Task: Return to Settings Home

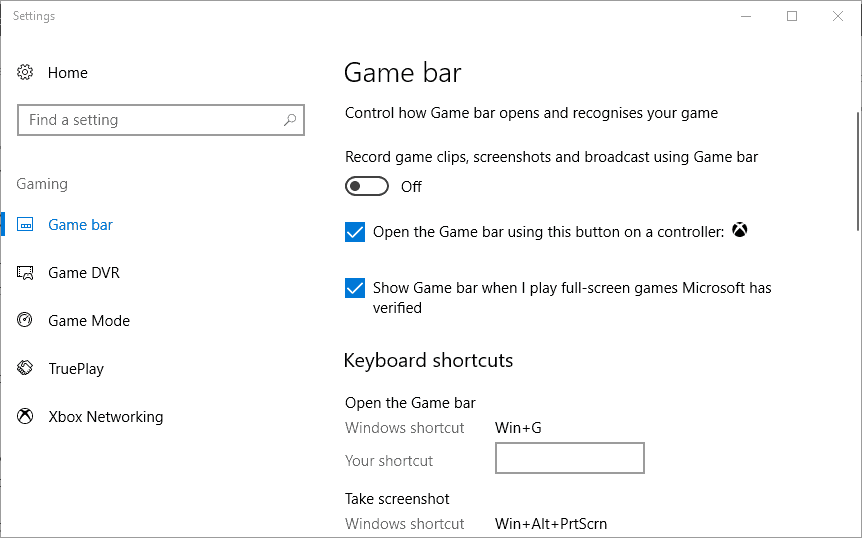Action: [x=67, y=73]
